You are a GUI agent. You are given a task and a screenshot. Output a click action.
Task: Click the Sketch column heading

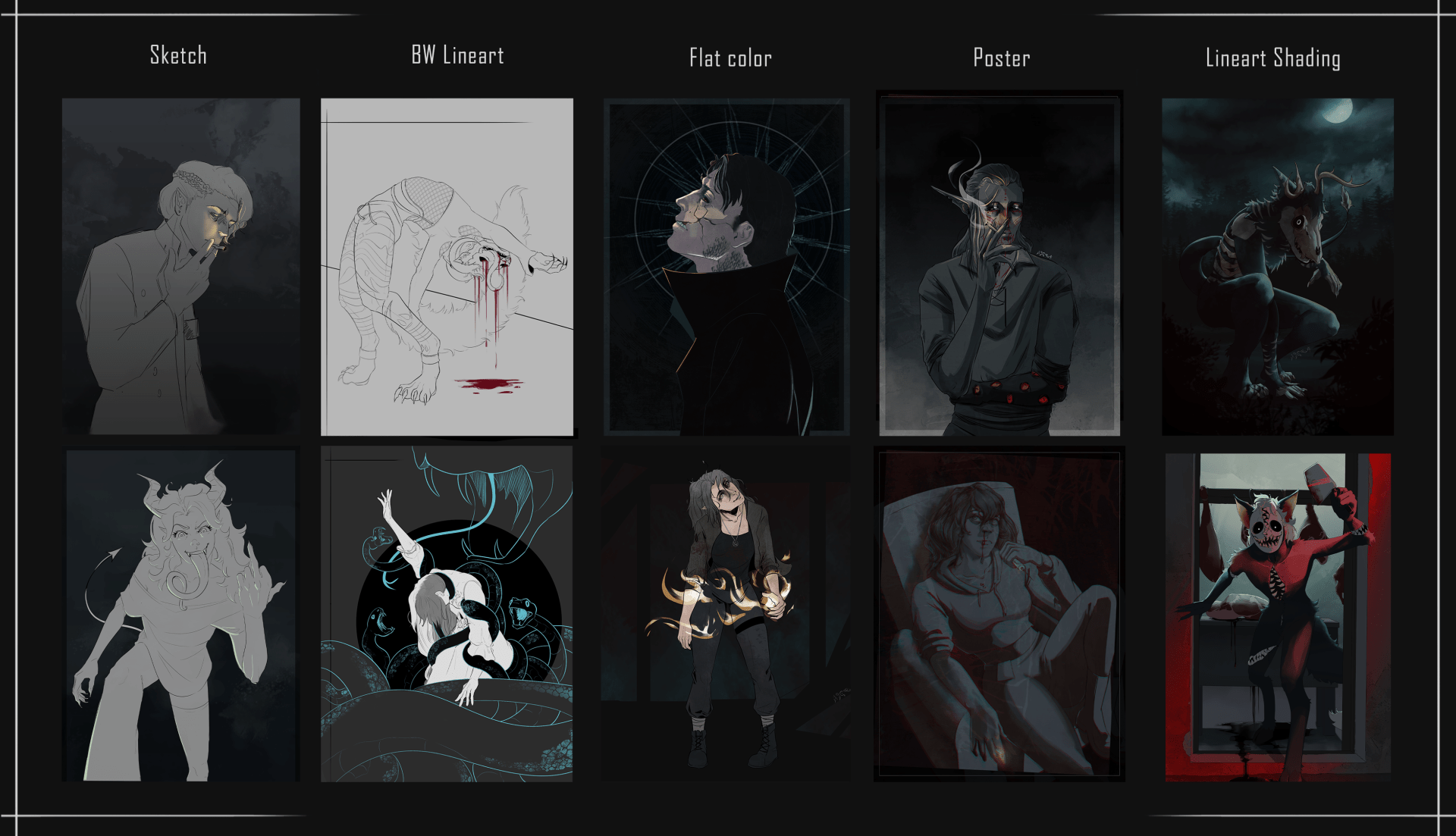[x=178, y=55]
